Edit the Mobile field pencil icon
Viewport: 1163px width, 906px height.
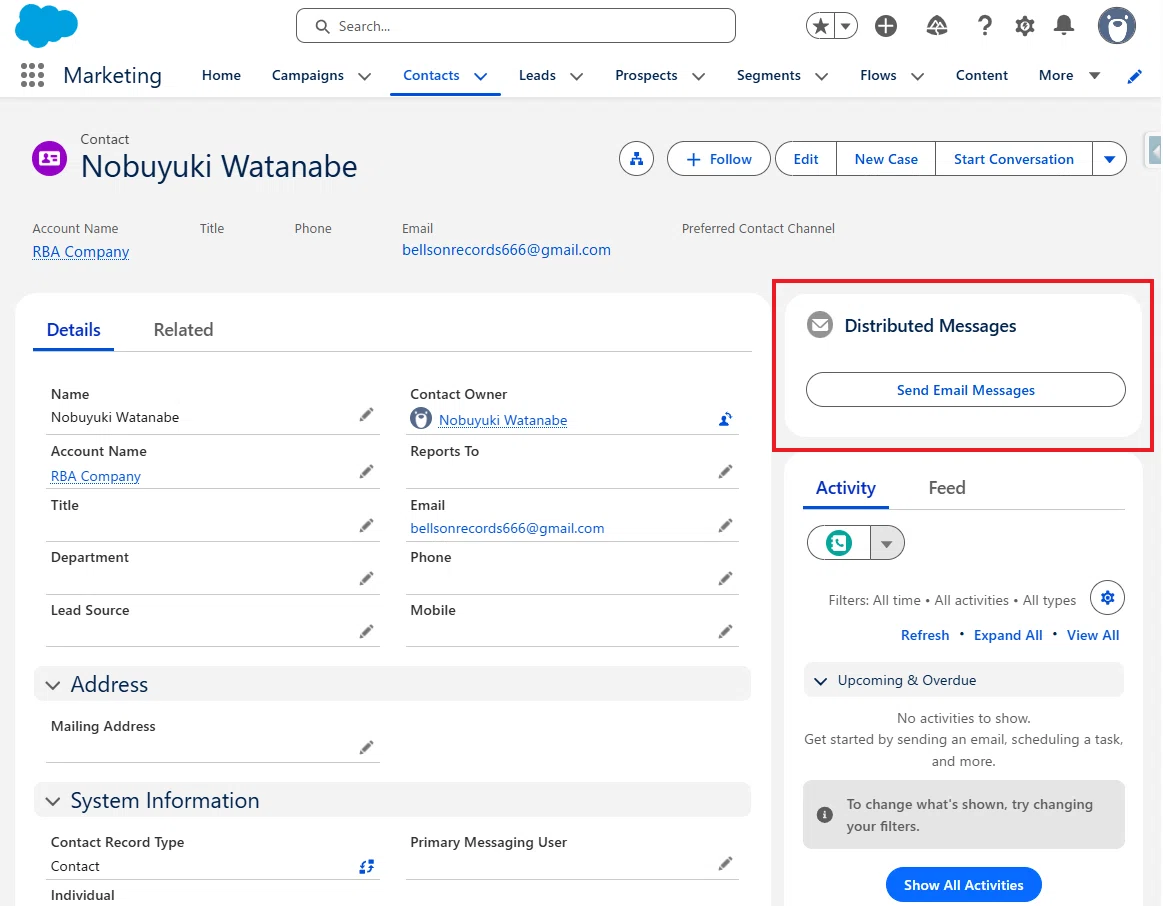click(725, 632)
